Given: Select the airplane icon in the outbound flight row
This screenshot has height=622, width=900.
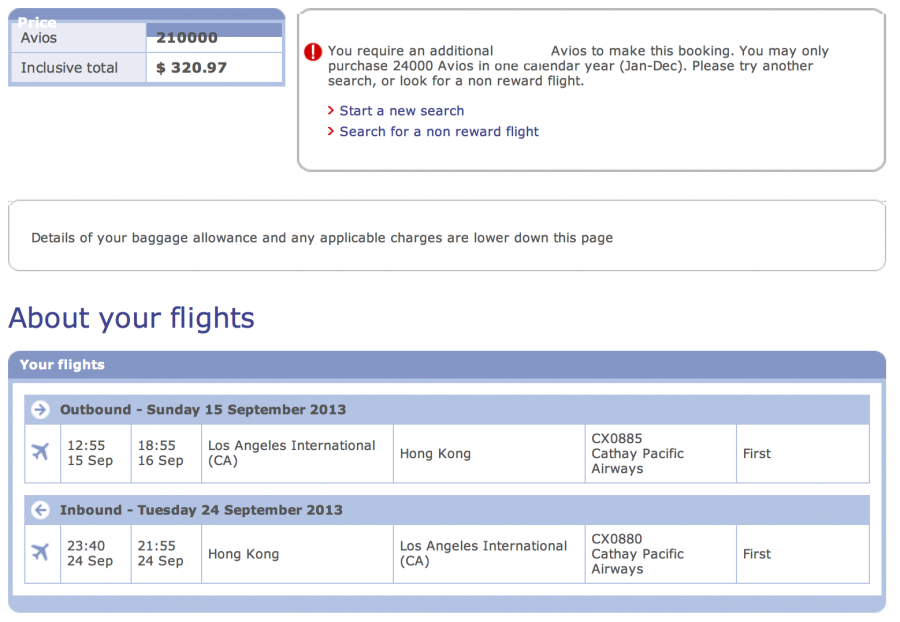Looking at the screenshot, I should 40,452.
